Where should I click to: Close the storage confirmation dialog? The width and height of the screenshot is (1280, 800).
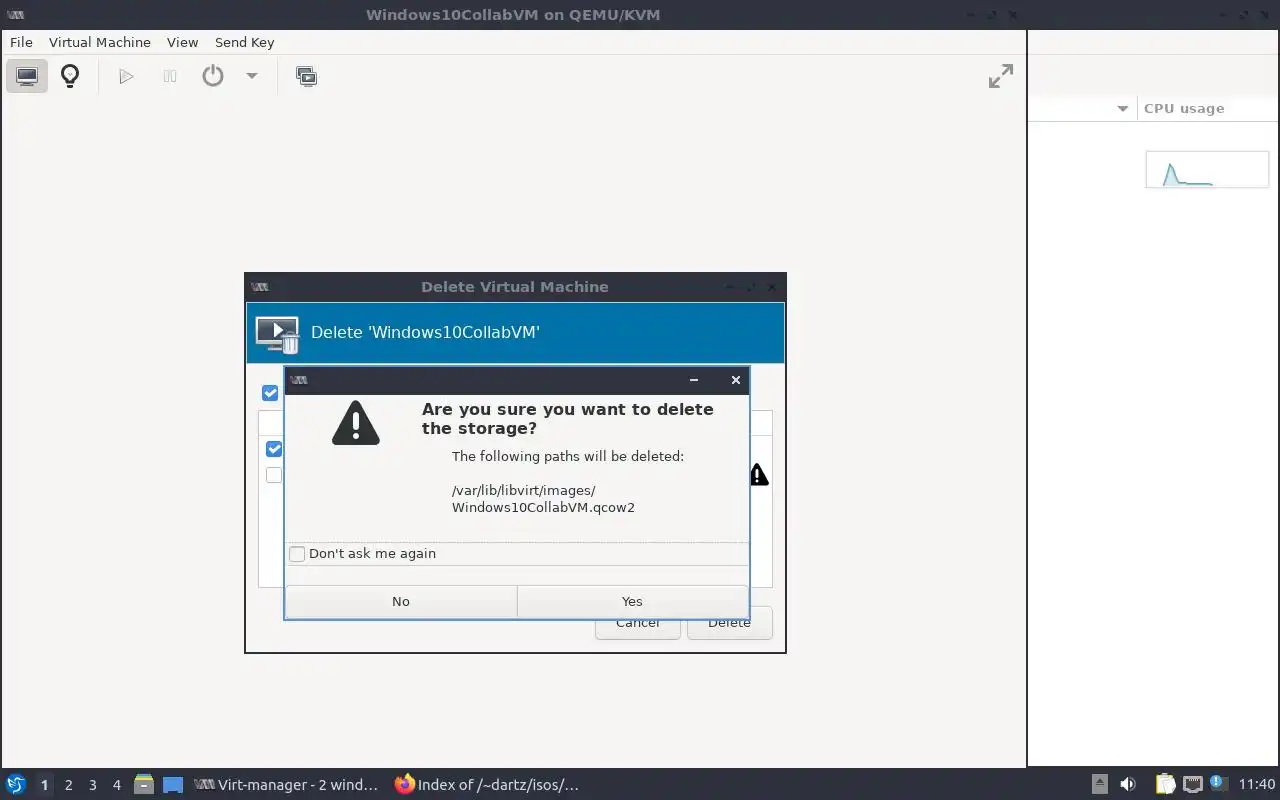(736, 380)
